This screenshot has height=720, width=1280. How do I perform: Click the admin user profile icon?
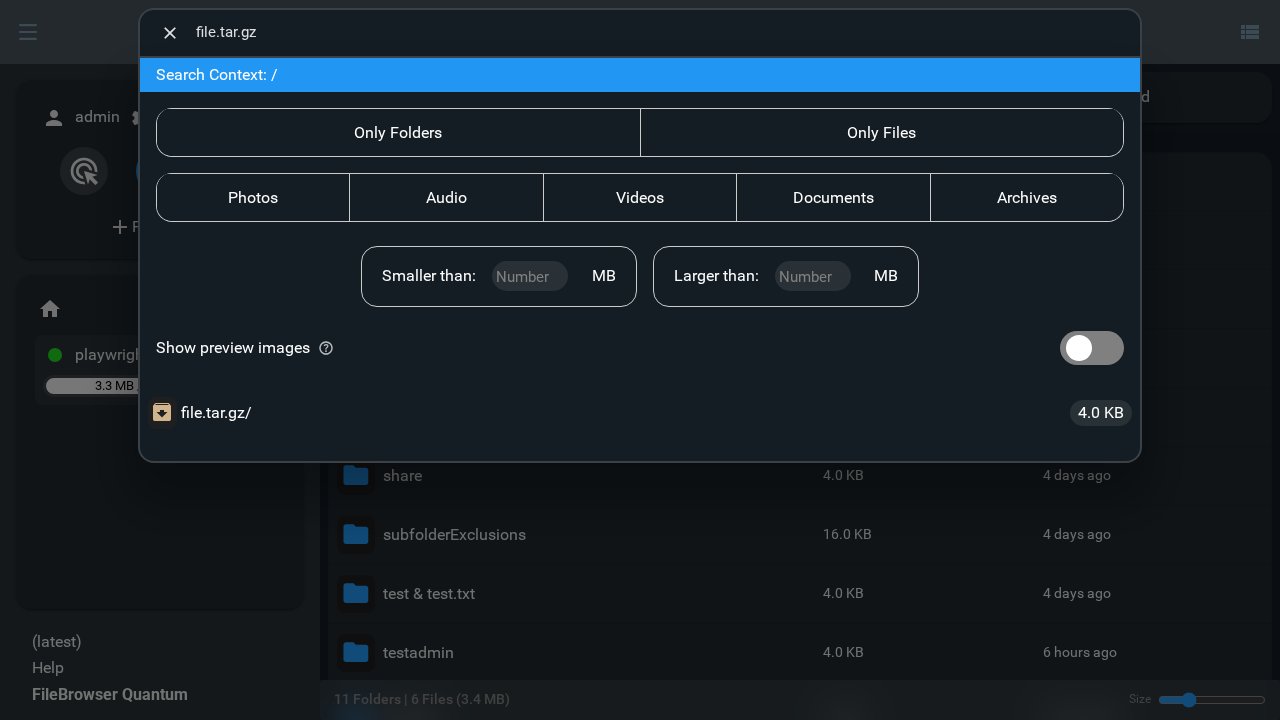click(x=54, y=118)
